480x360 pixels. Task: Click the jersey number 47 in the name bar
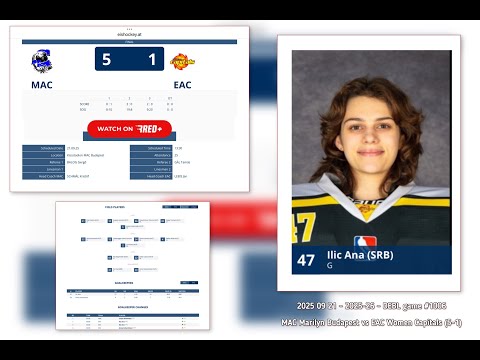[x=306, y=260]
